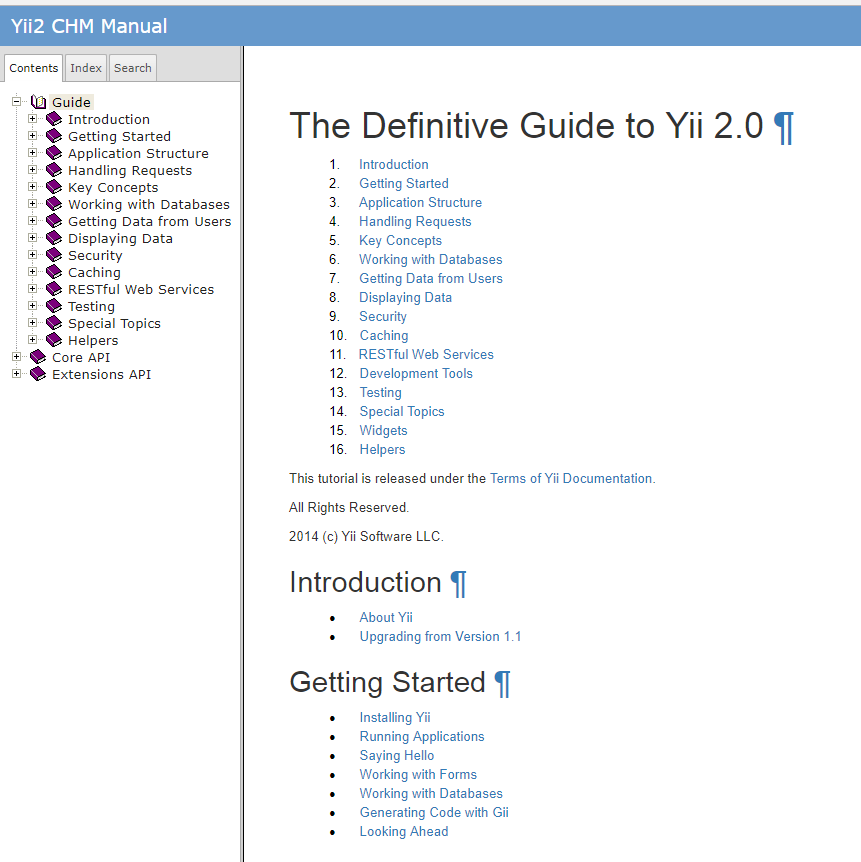Click the pilcrow anchor after Introduction heading
Viewport: 861px width, 862px height.
coord(458,583)
